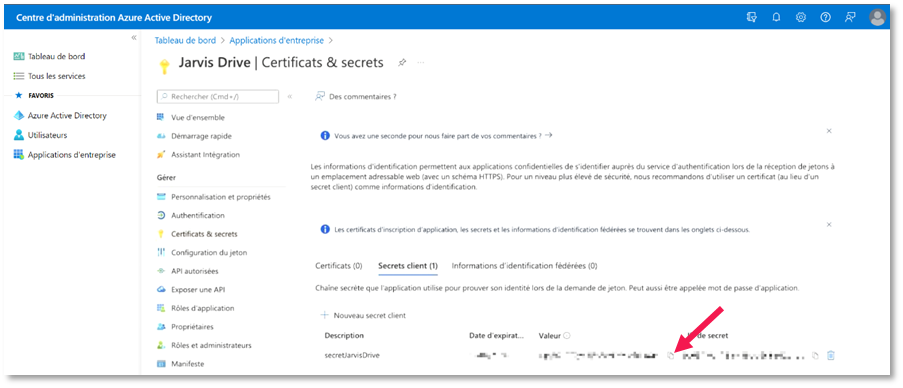Screen dimensions: 903x388
Task: Open Azure Active Directory in favorites
Action: click(x=67, y=116)
